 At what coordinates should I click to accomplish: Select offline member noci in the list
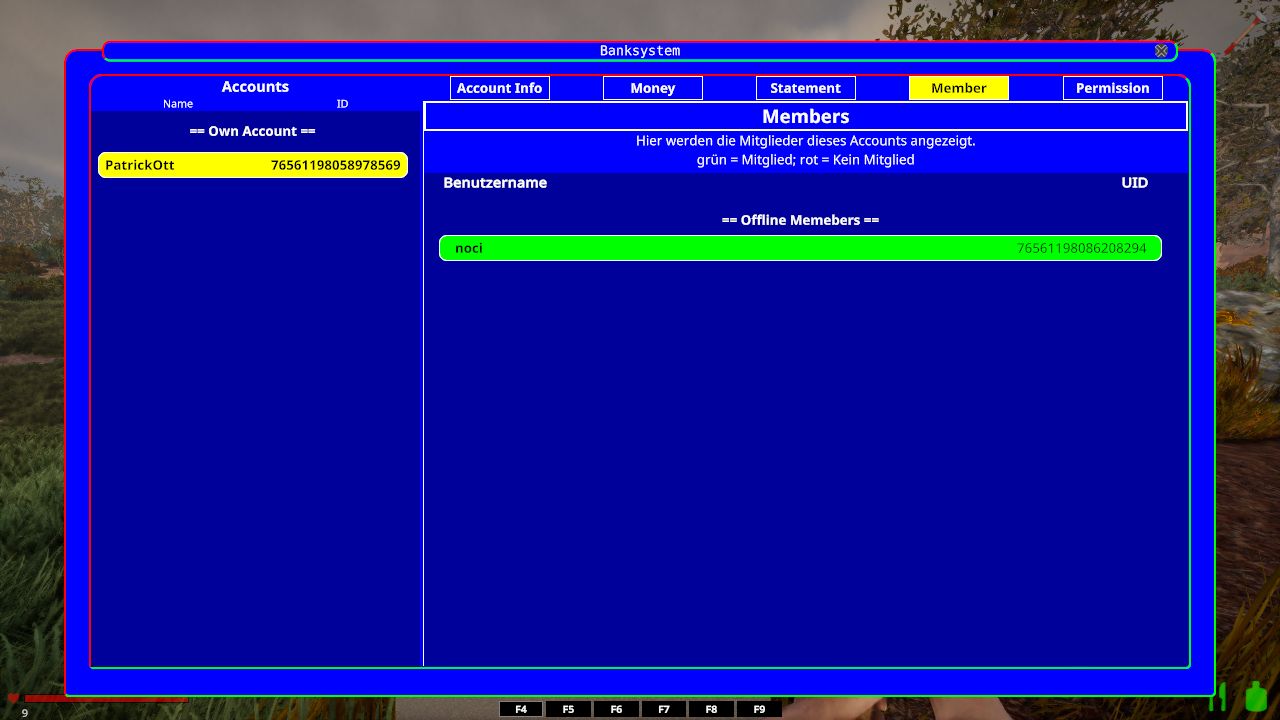click(x=800, y=248)
